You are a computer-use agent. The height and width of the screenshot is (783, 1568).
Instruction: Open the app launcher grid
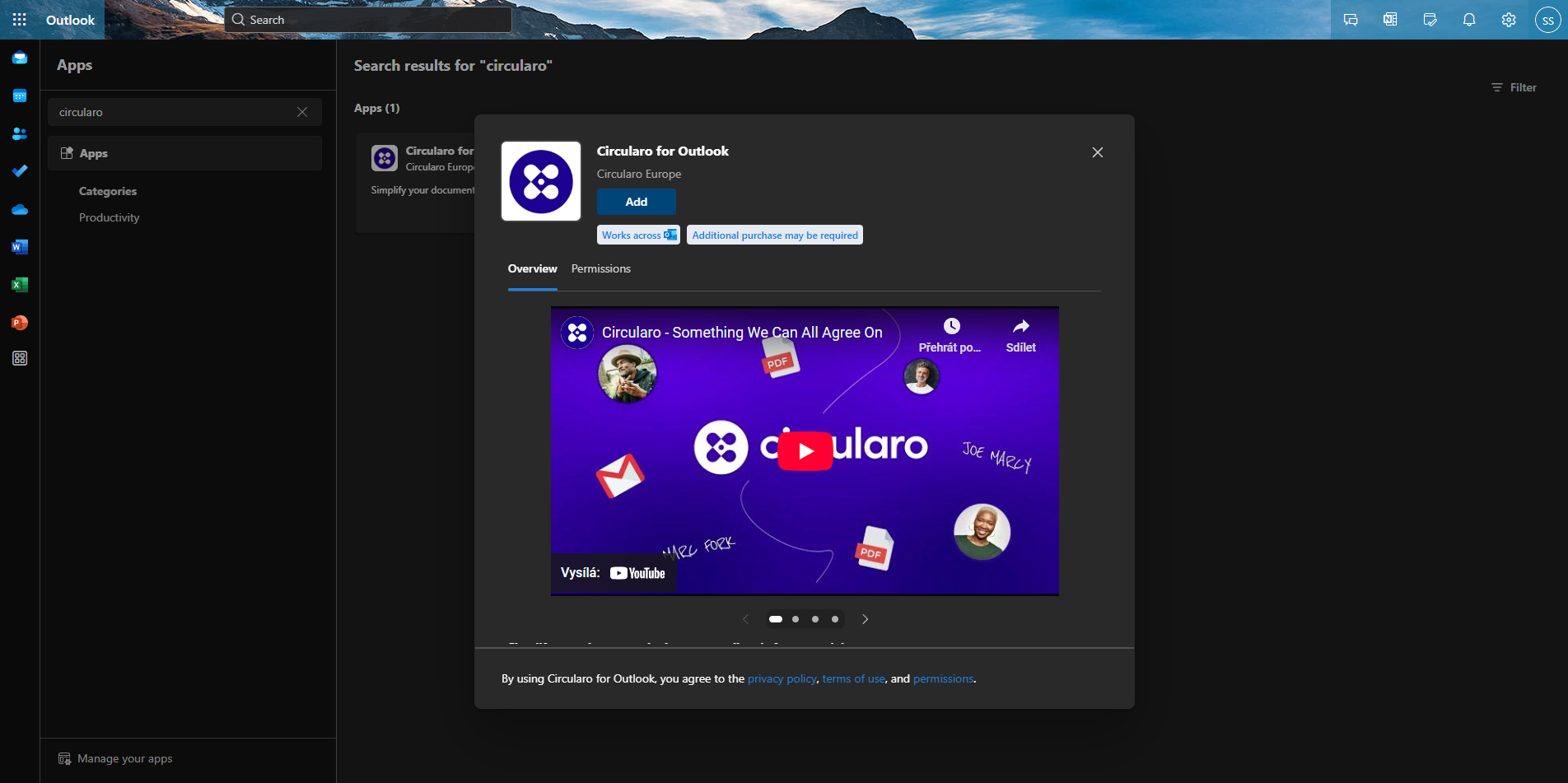point(19,19)
